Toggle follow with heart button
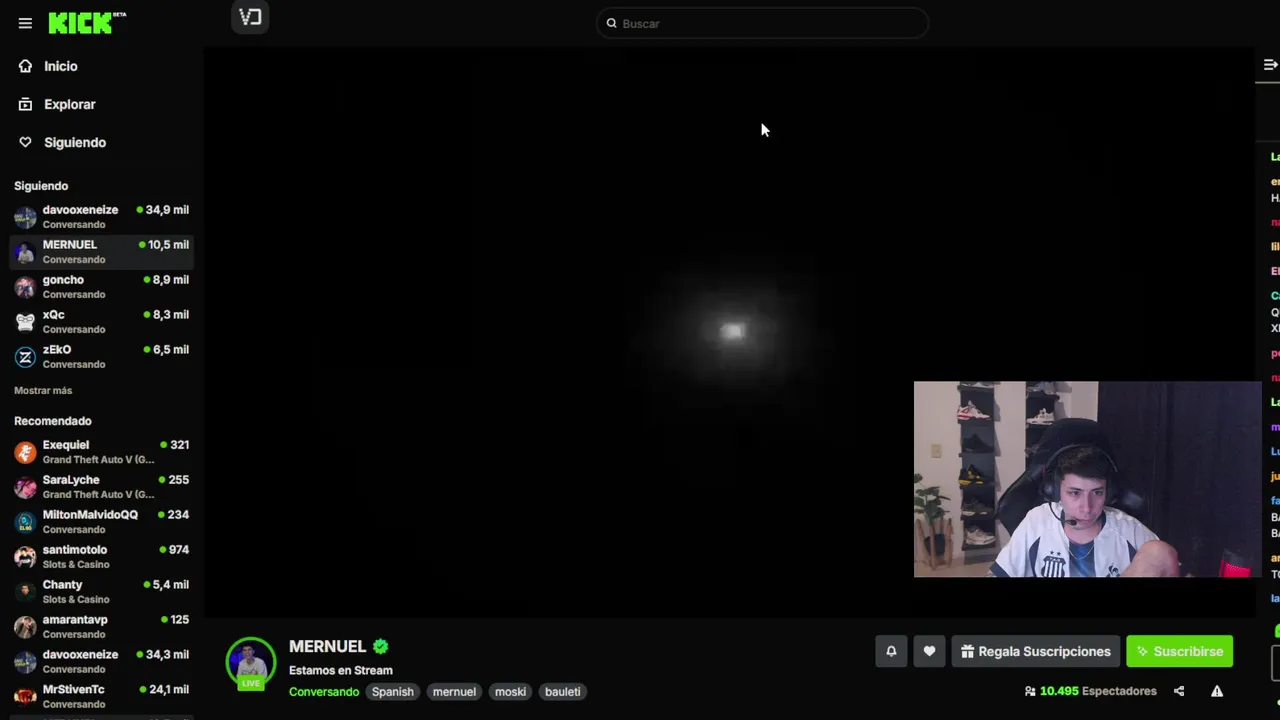1280x720 pixels. pos(929,651)
